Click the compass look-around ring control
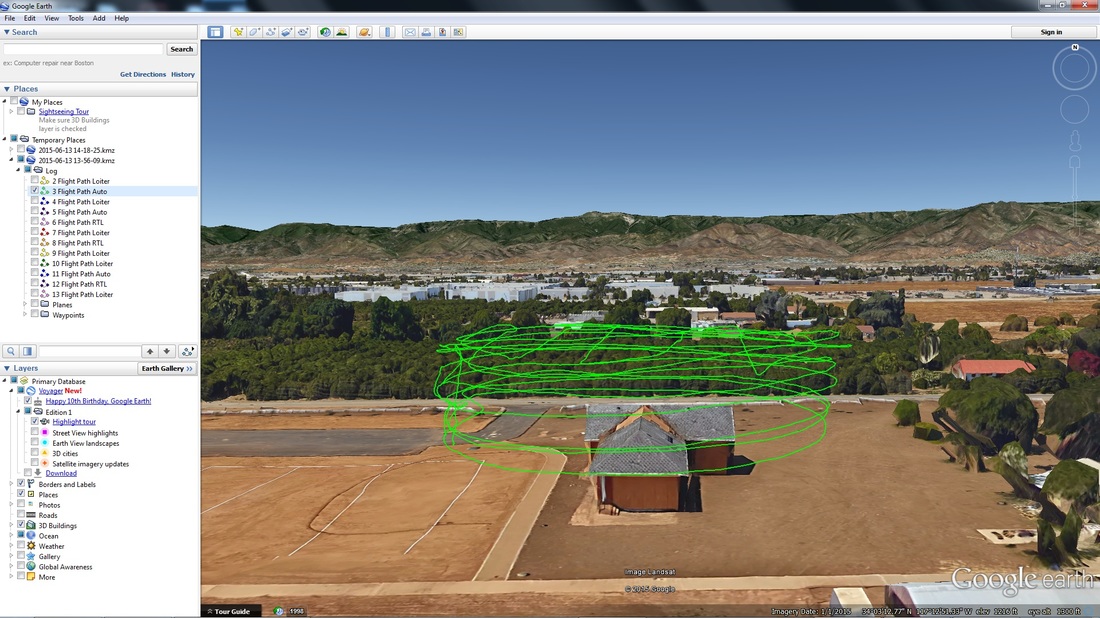Image resolution: width=1100 pixels, height=618 pixels. [1074, 69]
